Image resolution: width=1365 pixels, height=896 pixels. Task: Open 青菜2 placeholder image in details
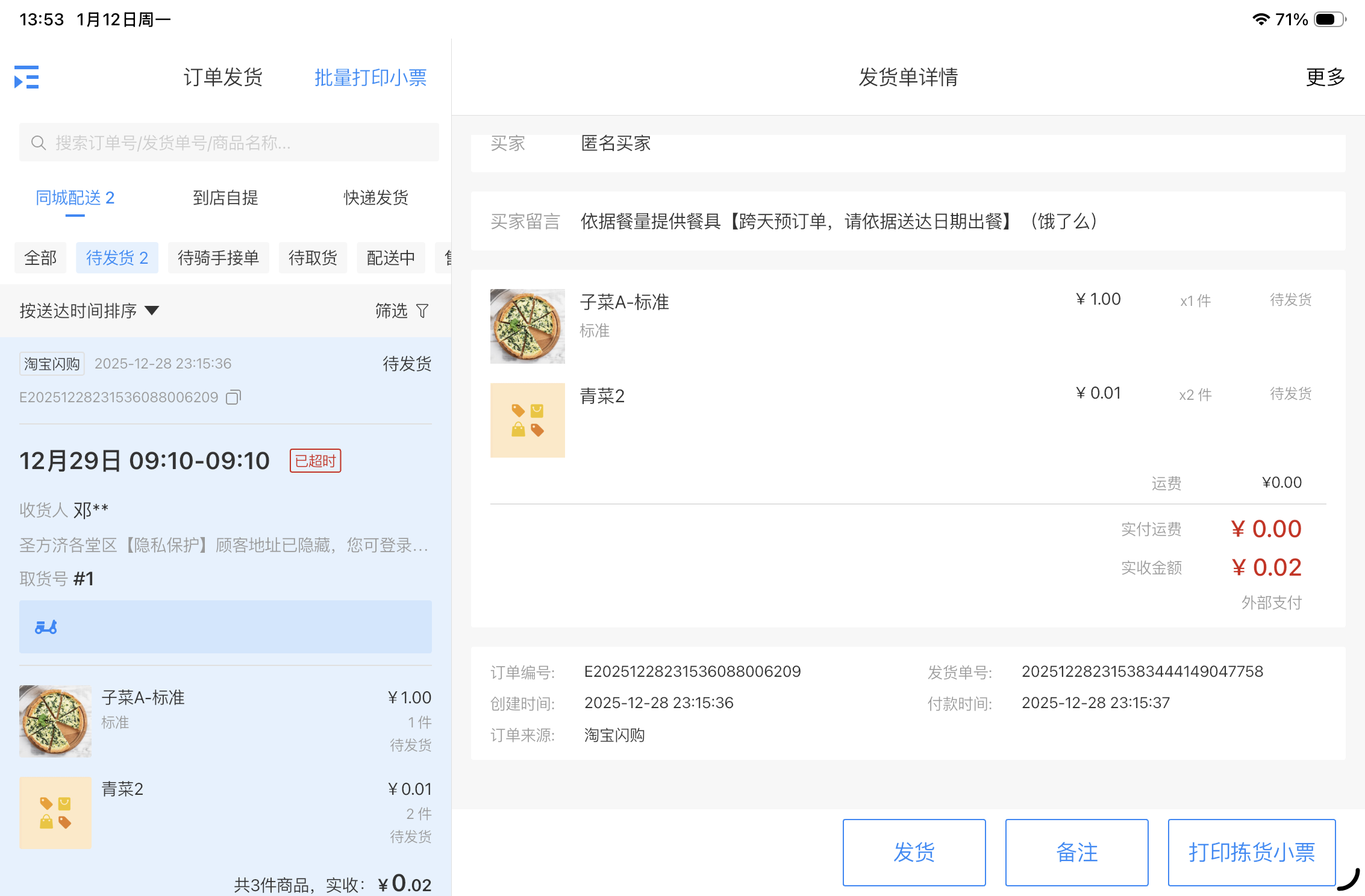(527, 420)
